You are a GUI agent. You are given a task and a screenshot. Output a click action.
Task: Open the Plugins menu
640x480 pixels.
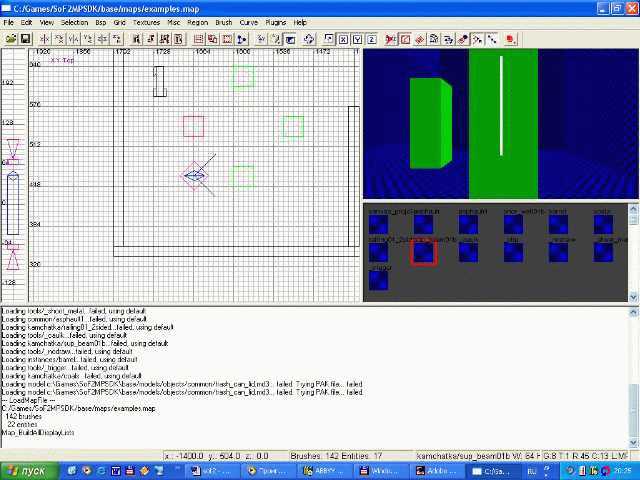(276, 22)
